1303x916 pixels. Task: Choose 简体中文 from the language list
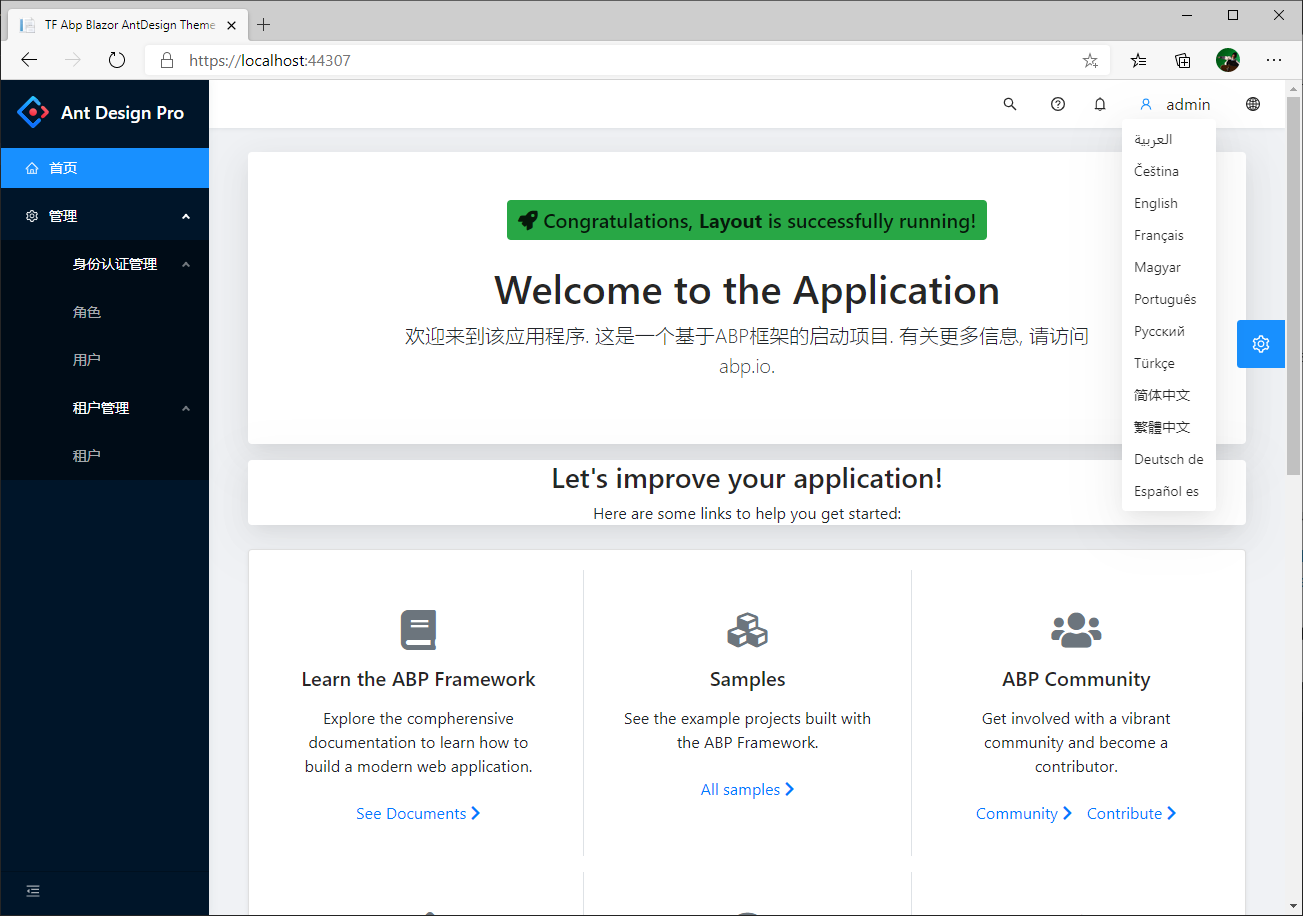(x=1162, y=395)
